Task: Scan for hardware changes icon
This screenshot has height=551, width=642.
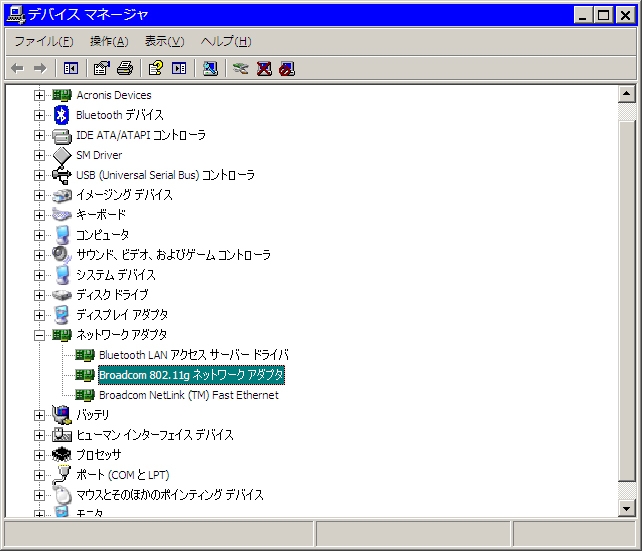Action: point(210,68)
